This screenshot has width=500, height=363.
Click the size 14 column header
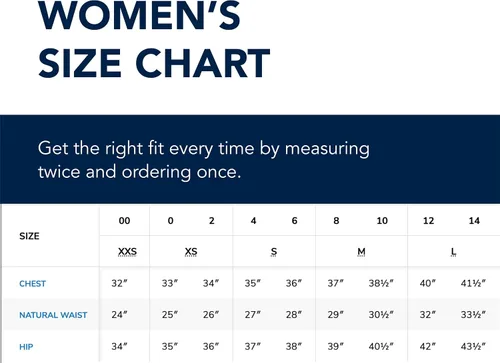point(474,221)
